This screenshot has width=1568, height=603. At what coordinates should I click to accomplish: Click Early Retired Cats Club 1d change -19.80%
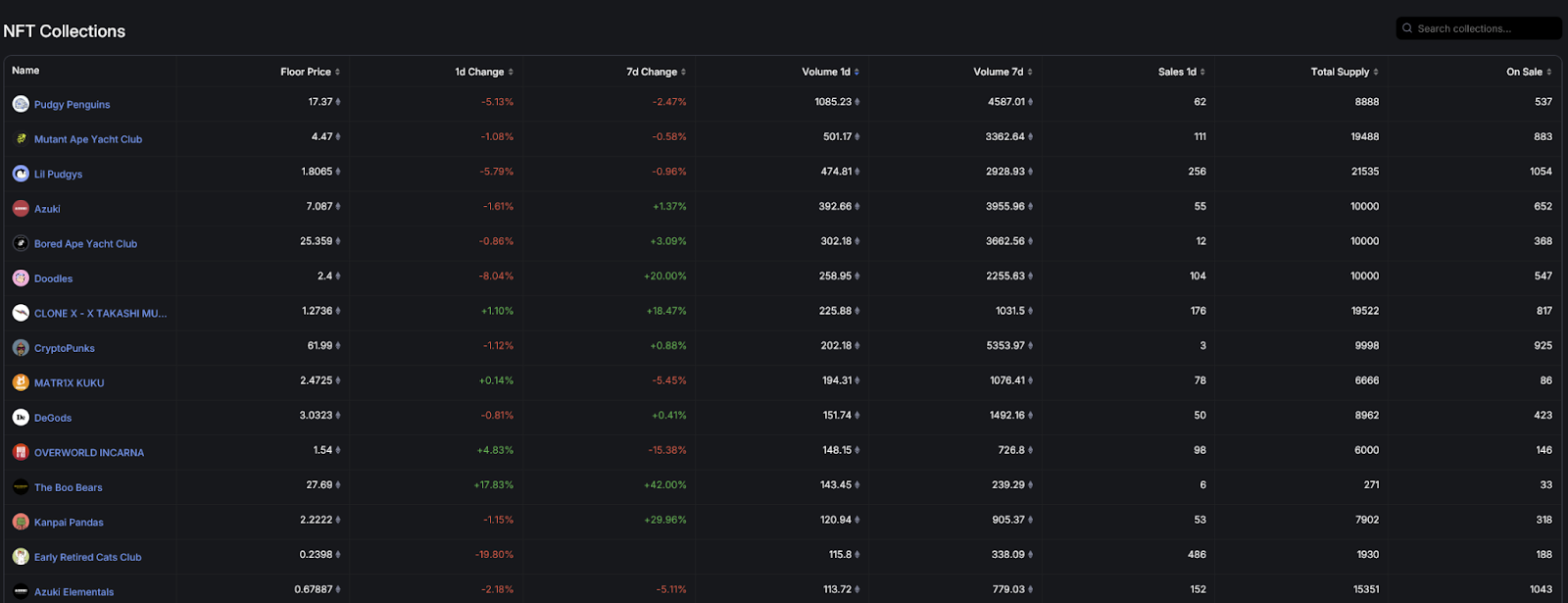[x=494, y=554]
